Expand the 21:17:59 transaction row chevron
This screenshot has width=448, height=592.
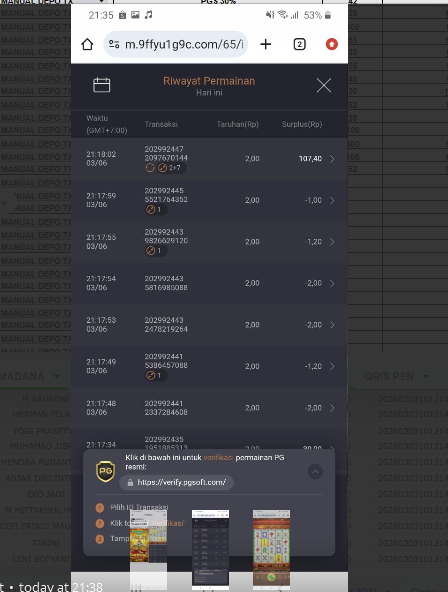point(332,200)
